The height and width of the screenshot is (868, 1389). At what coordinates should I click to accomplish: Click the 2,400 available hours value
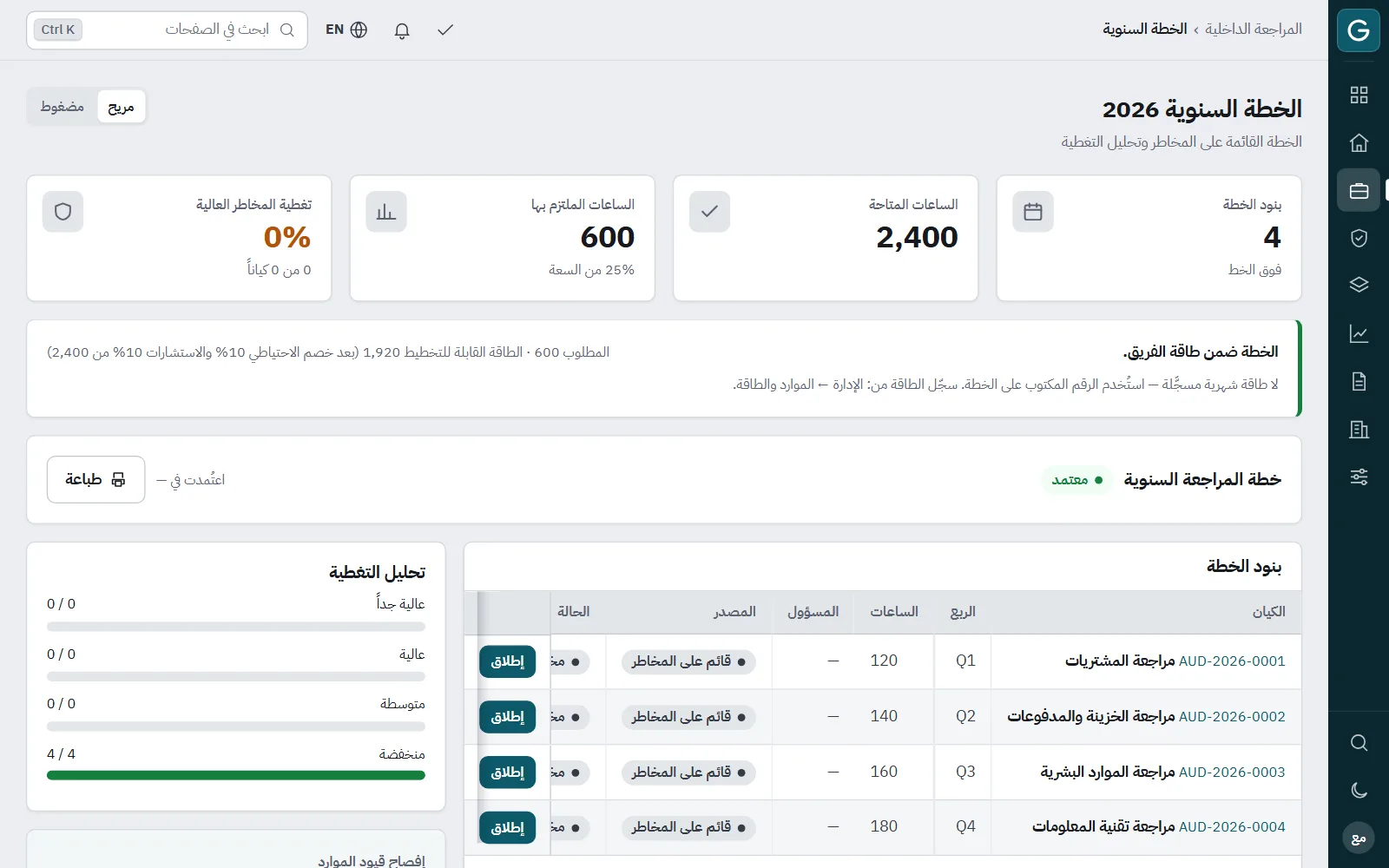tap(917, 237)
